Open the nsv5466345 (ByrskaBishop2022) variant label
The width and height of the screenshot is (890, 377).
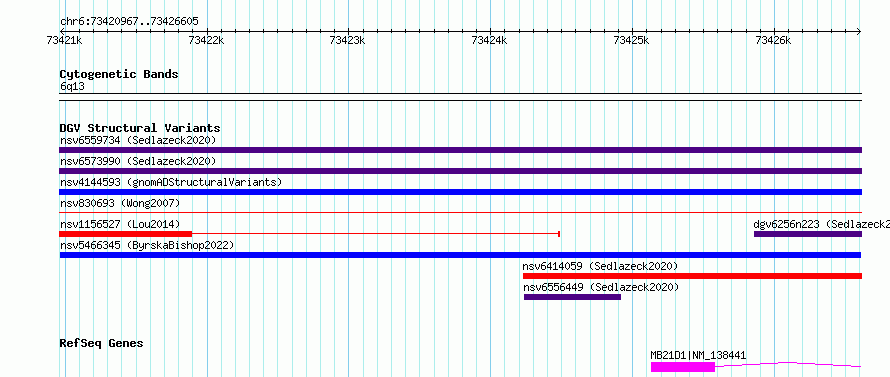147,245
